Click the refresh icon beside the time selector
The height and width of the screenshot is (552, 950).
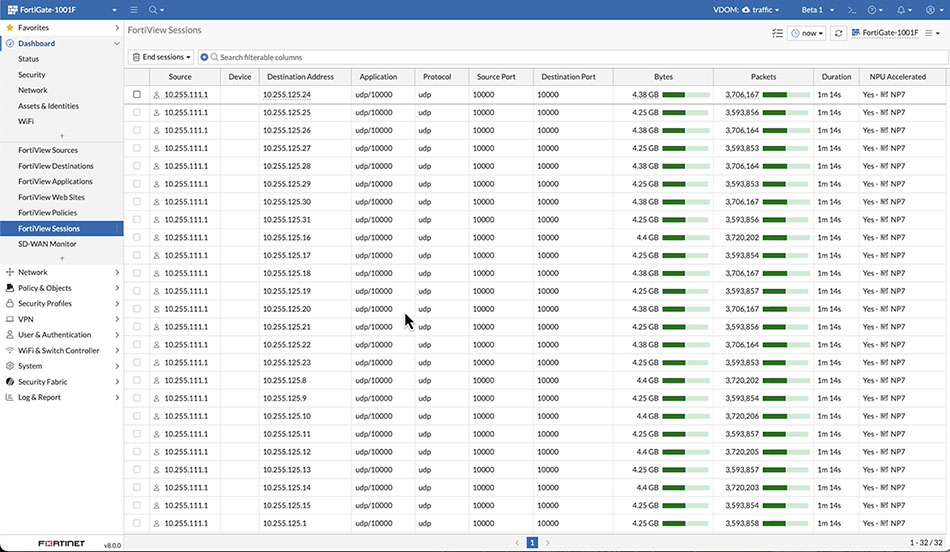(838, 33)
